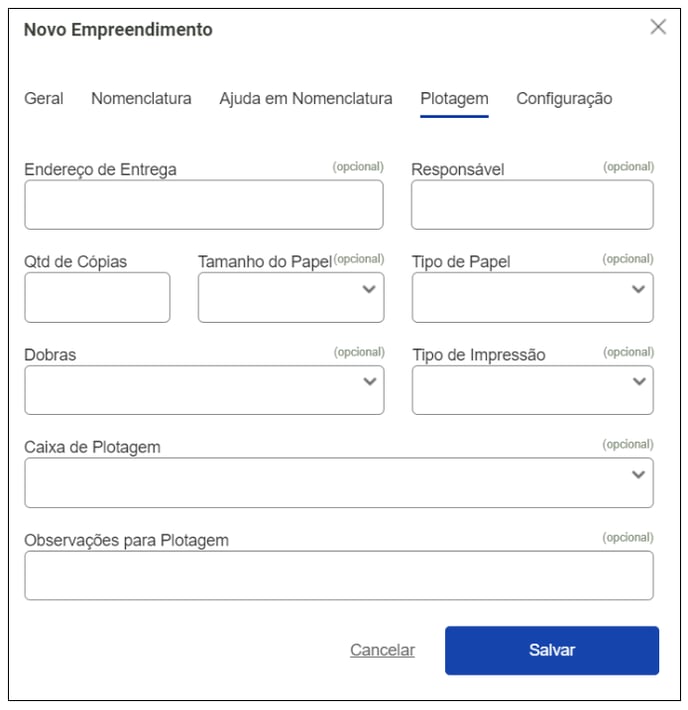Image resolution: width=688 pixels, height=710 pixels.
Task: Switch to the Geral tab
Action: pos(44,99)
